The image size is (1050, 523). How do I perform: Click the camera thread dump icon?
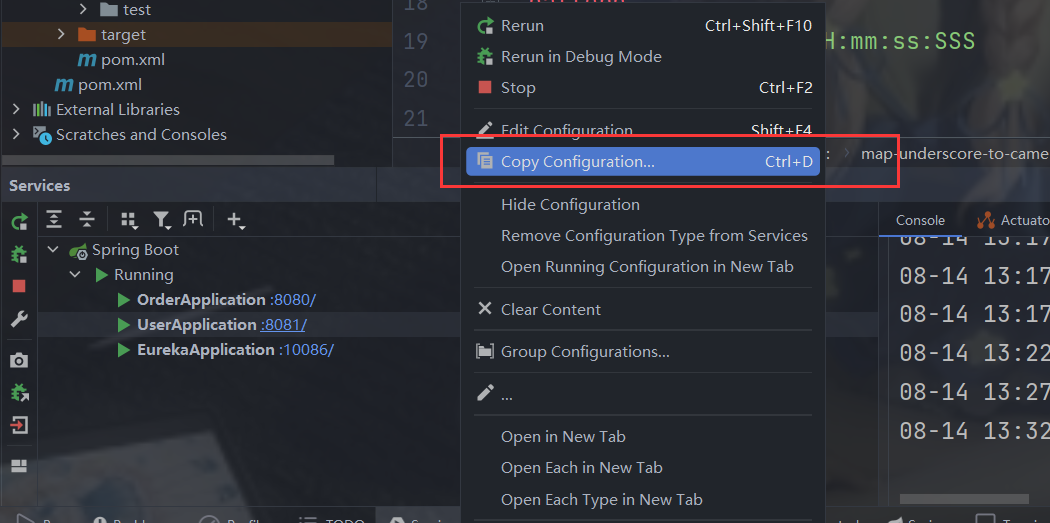(19, 360)
